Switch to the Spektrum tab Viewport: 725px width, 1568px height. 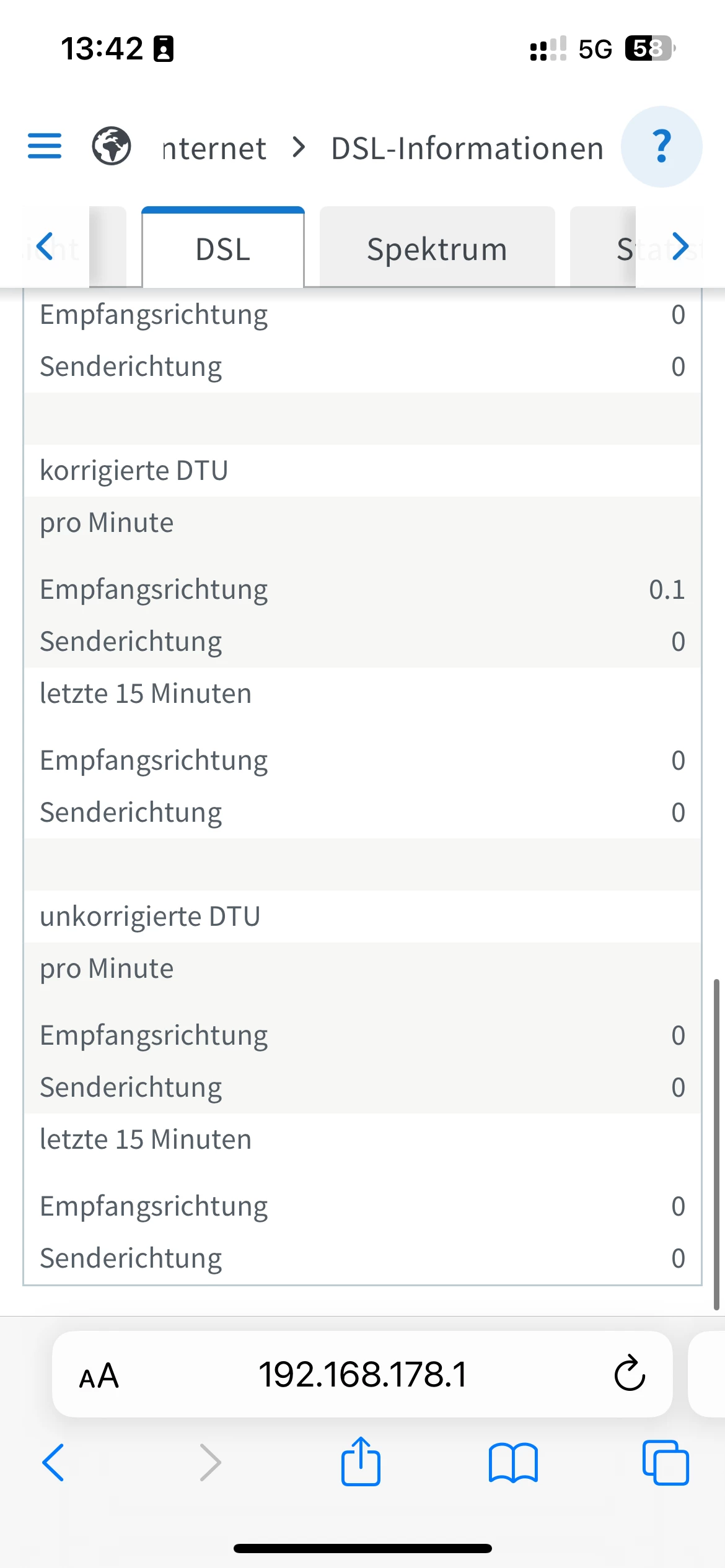tap(437, 249)
